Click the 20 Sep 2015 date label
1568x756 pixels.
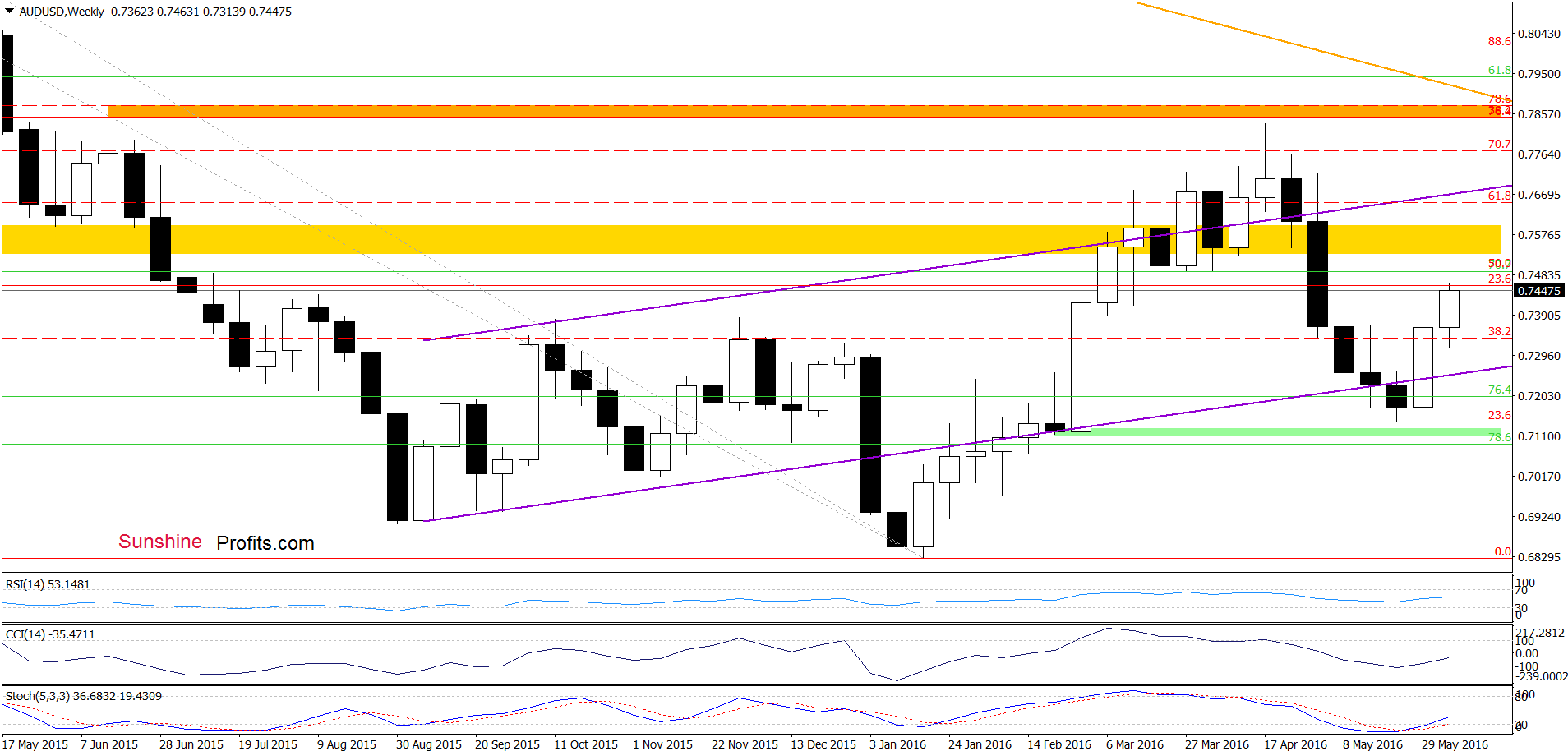point(507,744)
